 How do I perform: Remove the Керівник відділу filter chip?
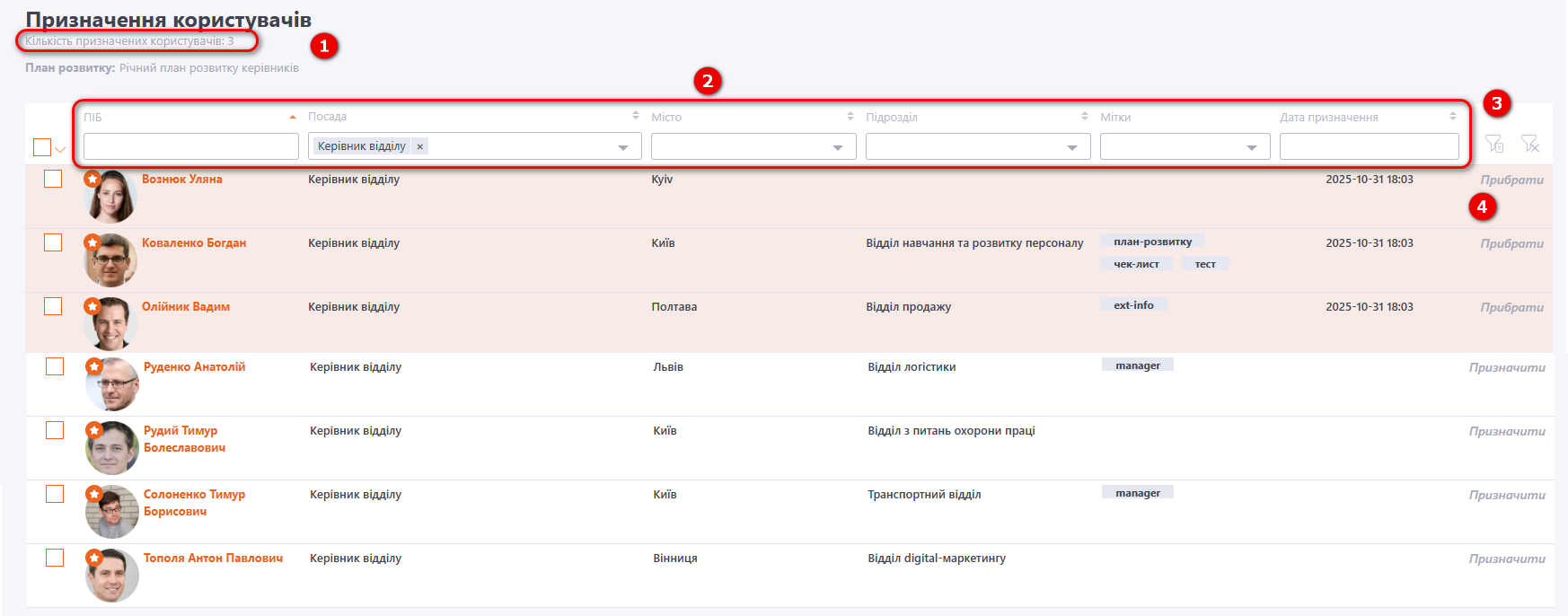[419, 146]
